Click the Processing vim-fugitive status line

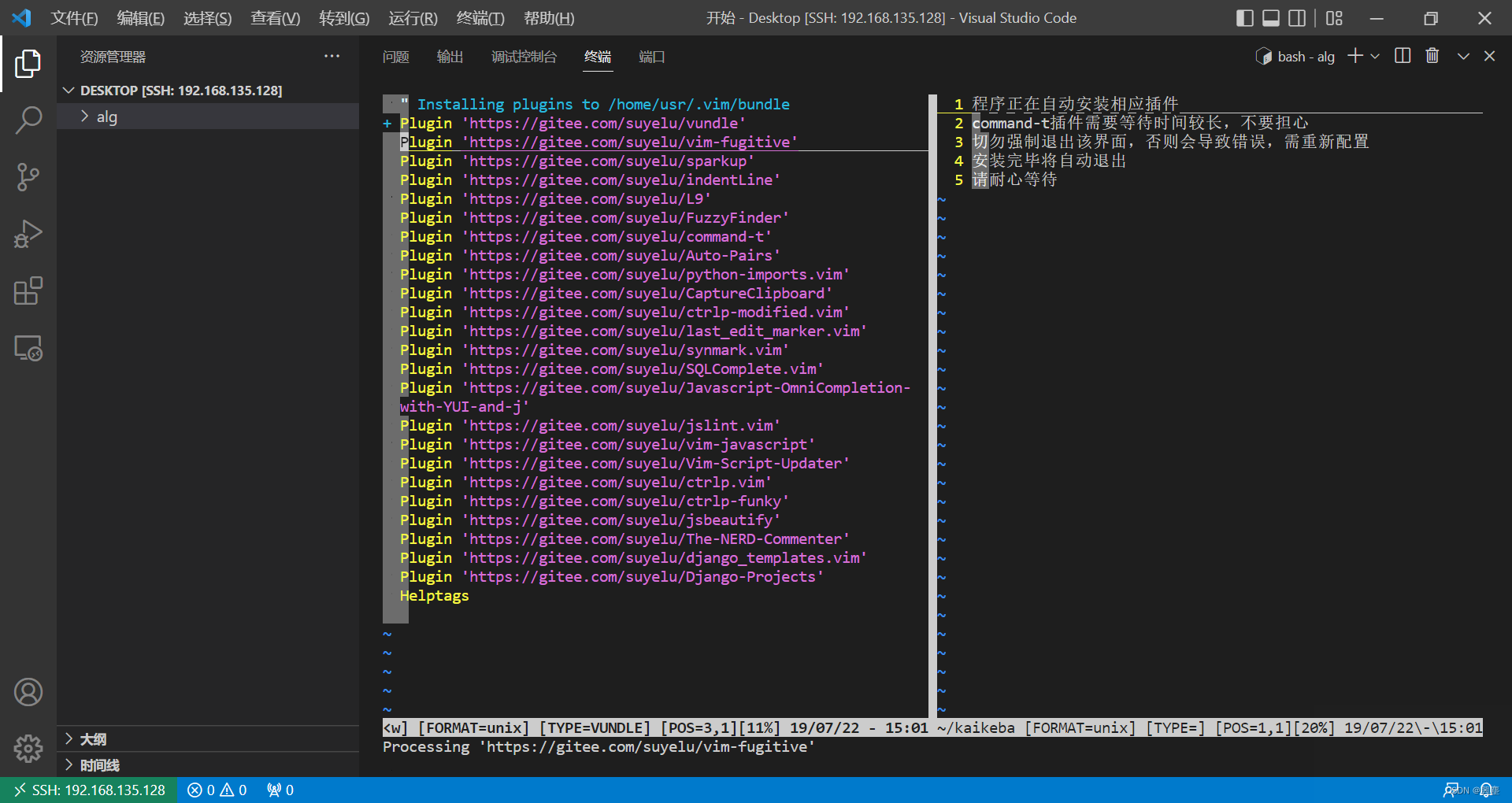tap(598, 746)
